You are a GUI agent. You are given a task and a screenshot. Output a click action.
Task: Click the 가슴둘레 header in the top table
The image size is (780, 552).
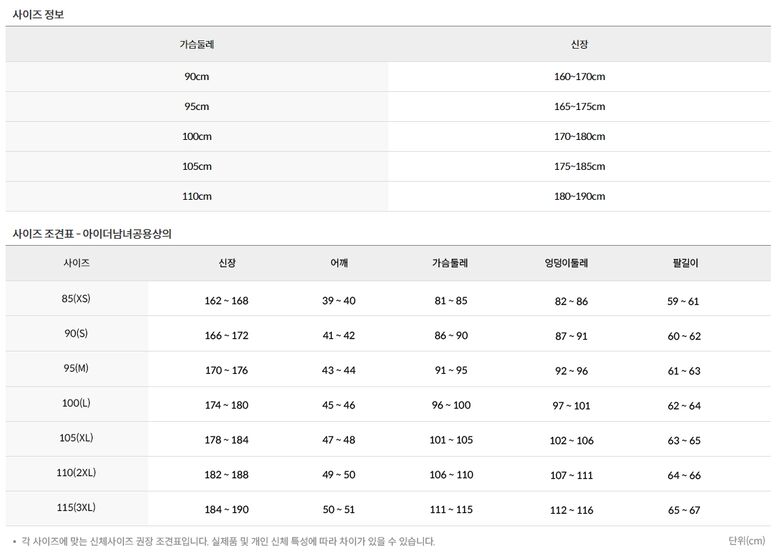197,45
